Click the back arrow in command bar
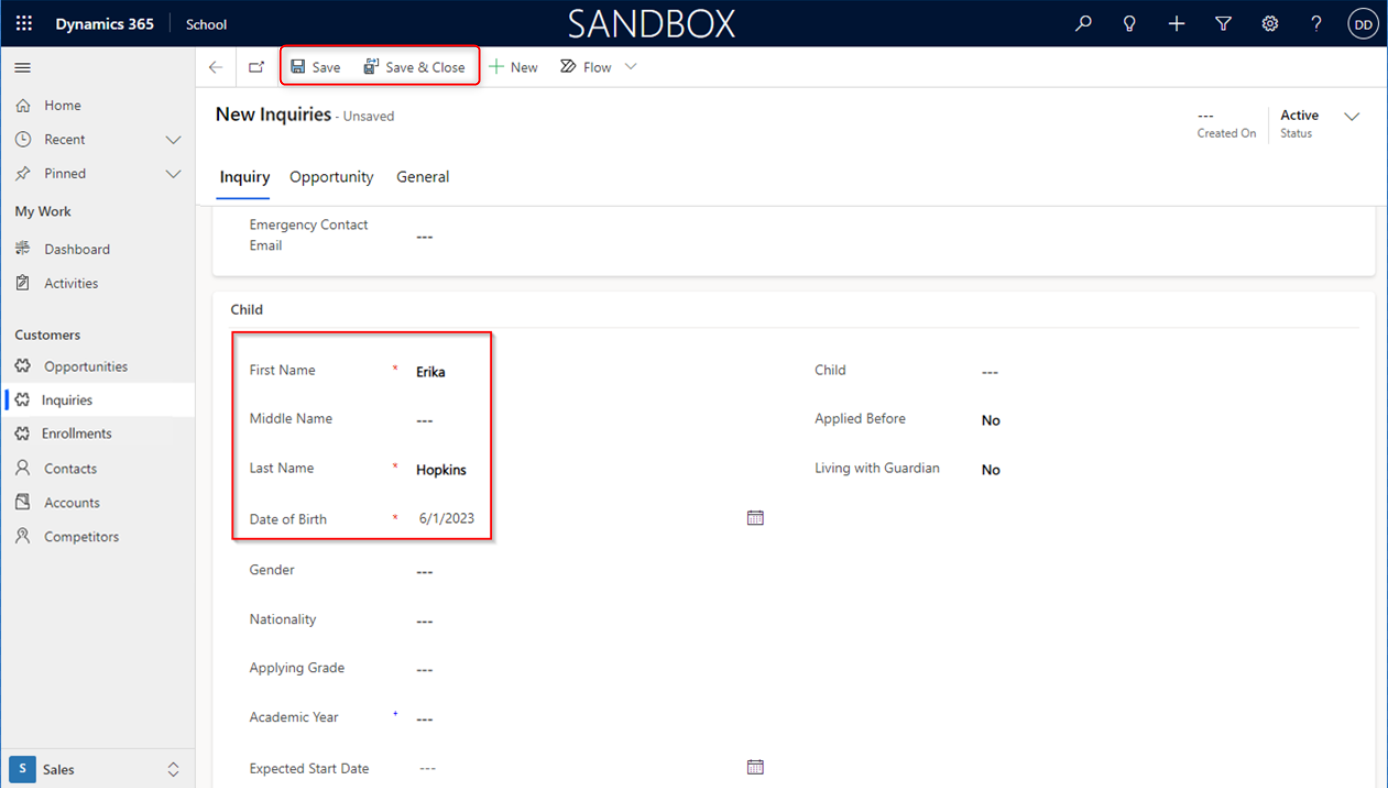The width and height of the screenshot is (1388, 788). (x=216, y=67)
